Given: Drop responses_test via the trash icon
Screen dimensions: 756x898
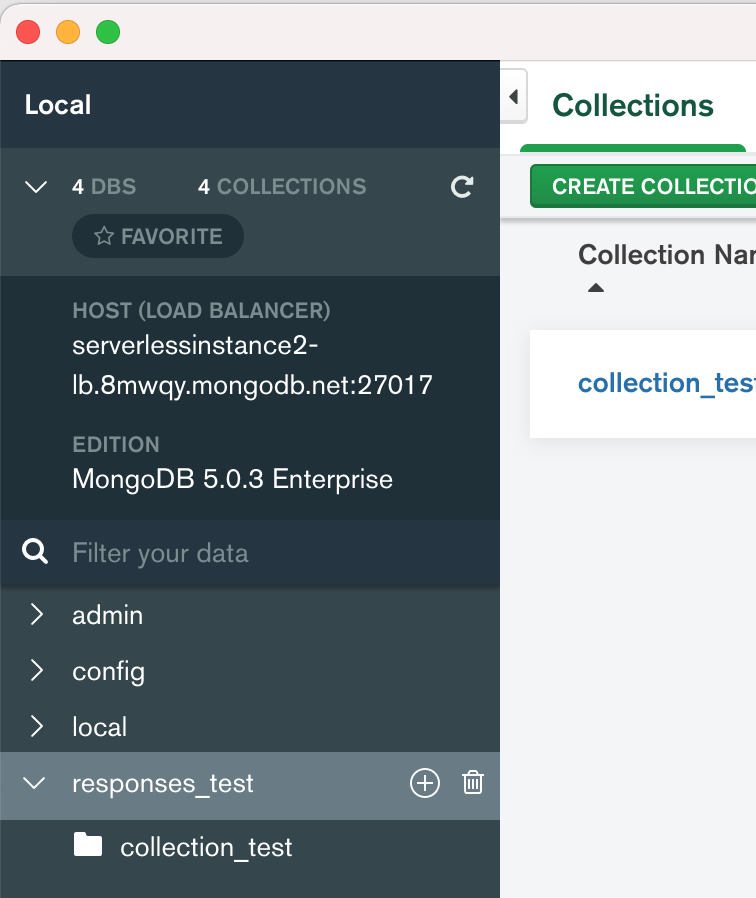Looking at the screenshot, I should pos(472,783).
